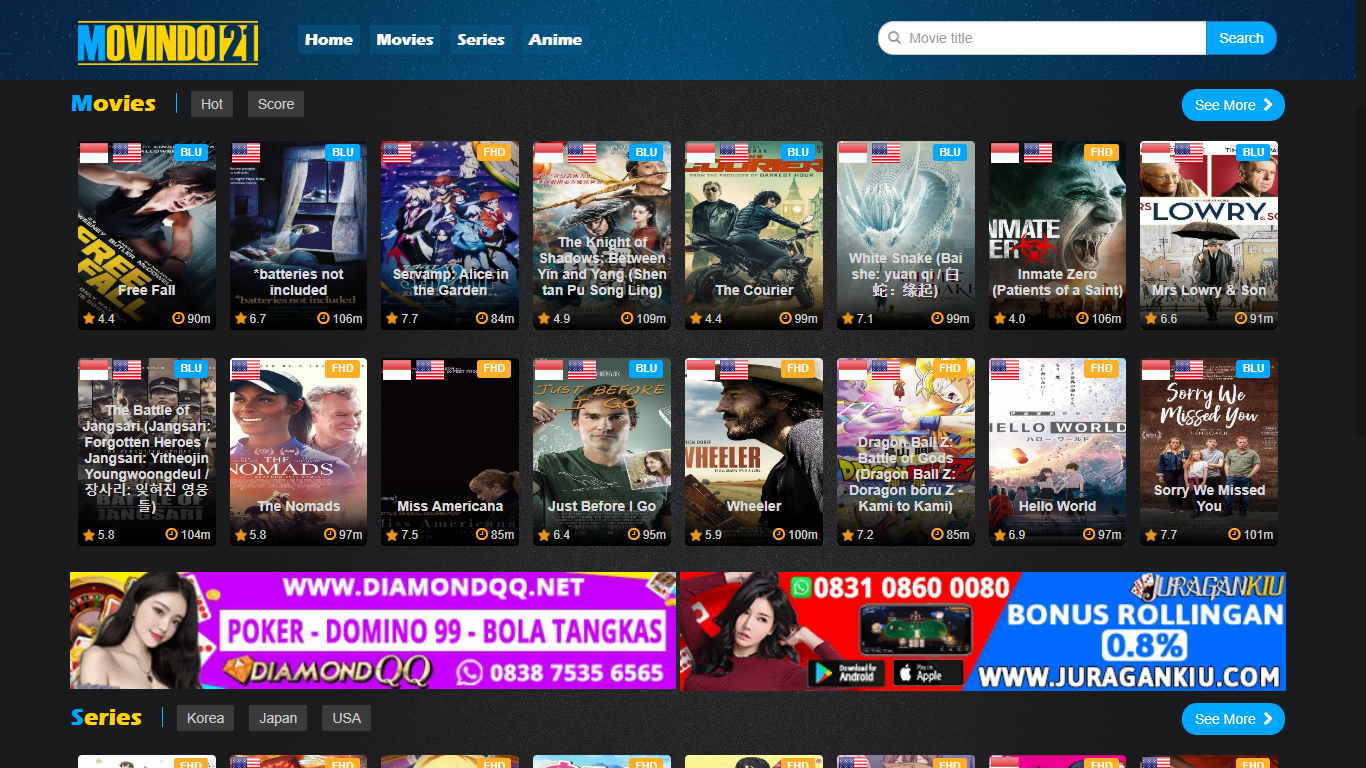Click the Android download badge in Juragankiu banner
The image size is (1366, 768).
pyautogui.click(x=847, y=673)
